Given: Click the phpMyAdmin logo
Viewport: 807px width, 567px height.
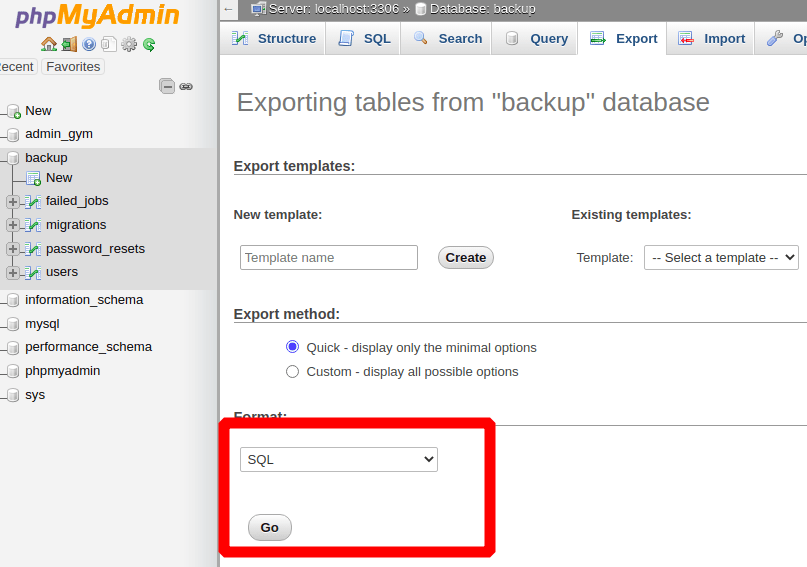Looking at the screenshot, I should click(x=97, y=15).
